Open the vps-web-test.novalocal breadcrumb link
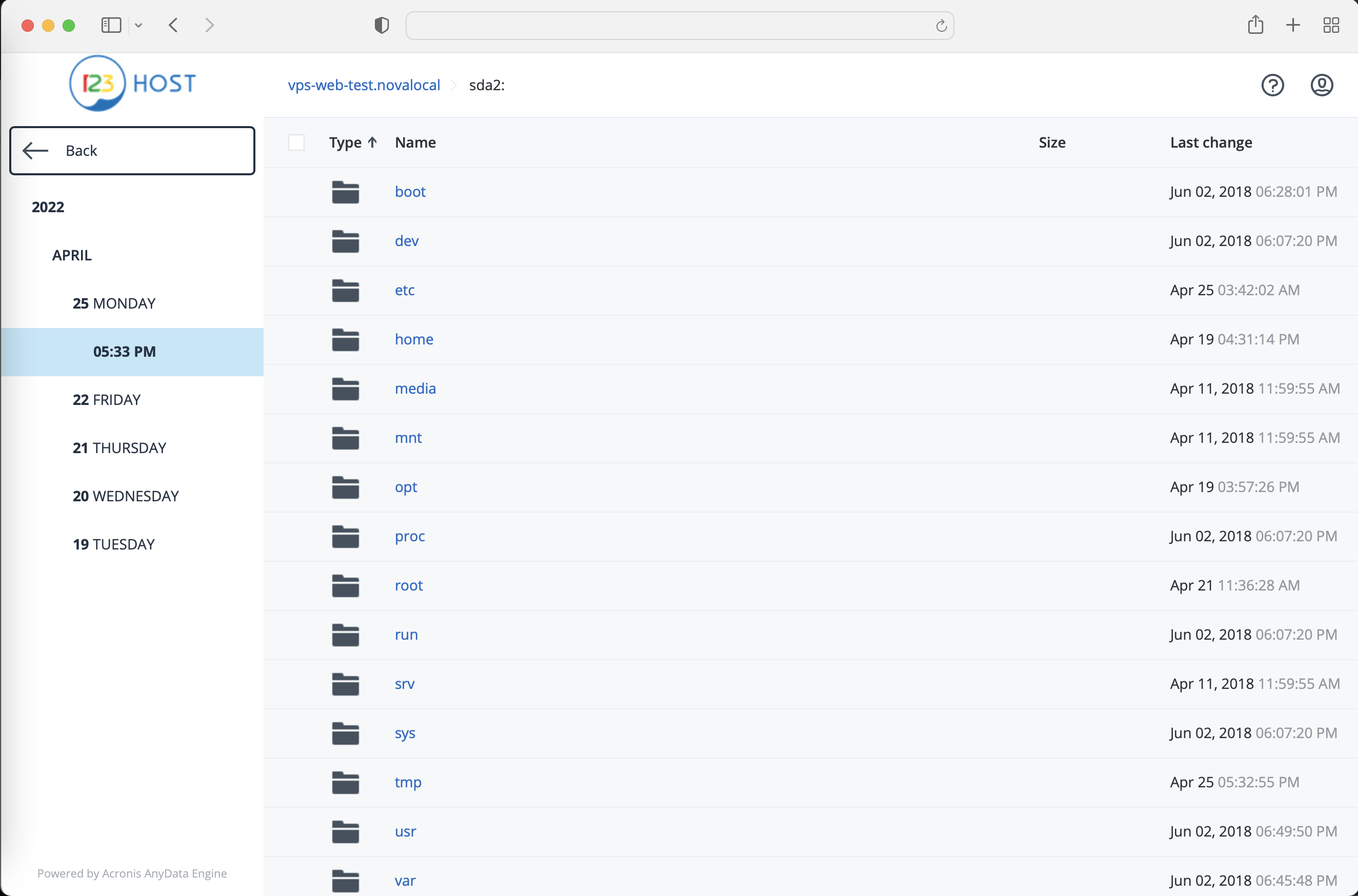This screenshot has width=1358, height=896. coord(364,85)
